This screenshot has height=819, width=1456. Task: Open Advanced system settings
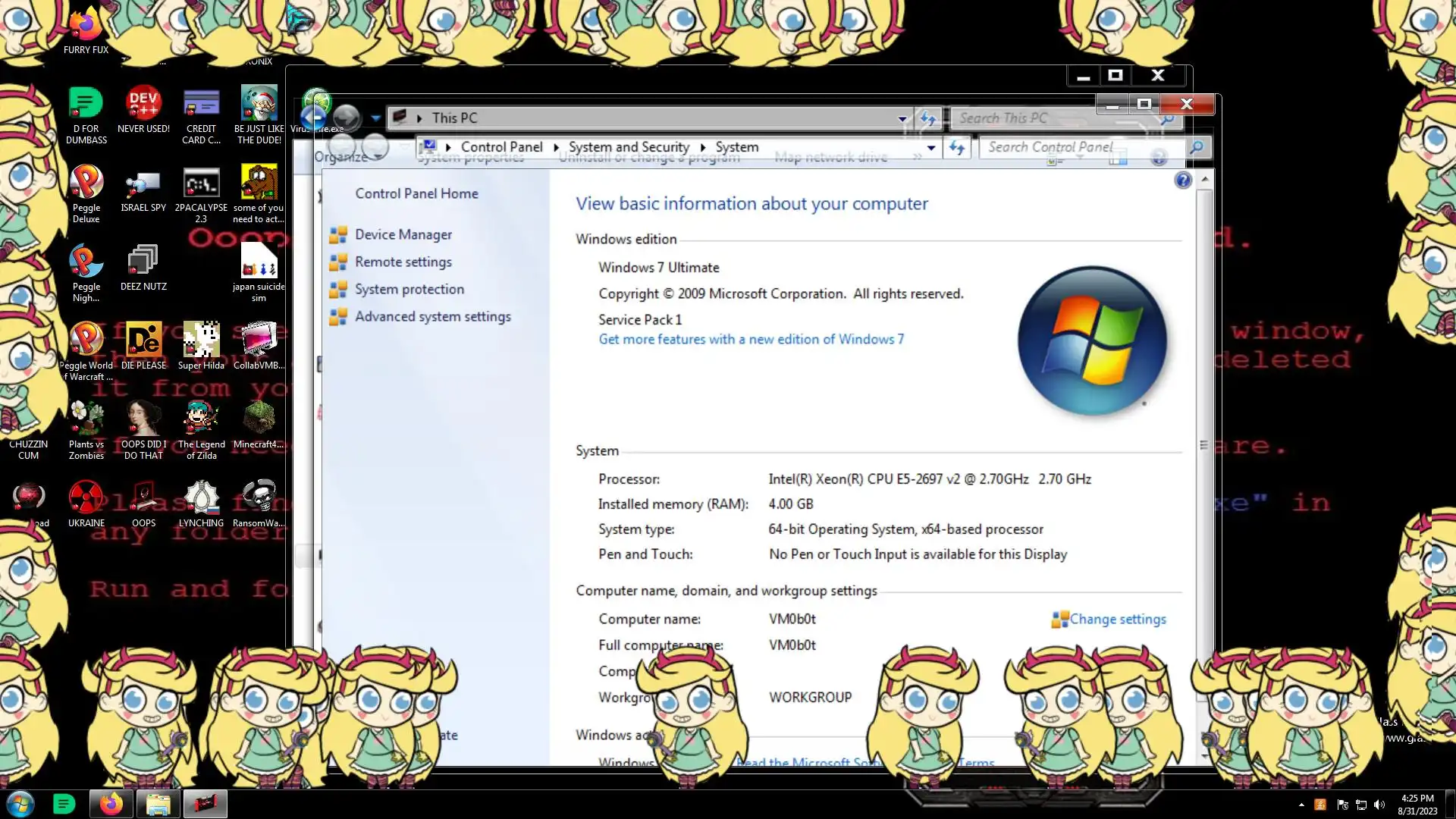(432, 317)
